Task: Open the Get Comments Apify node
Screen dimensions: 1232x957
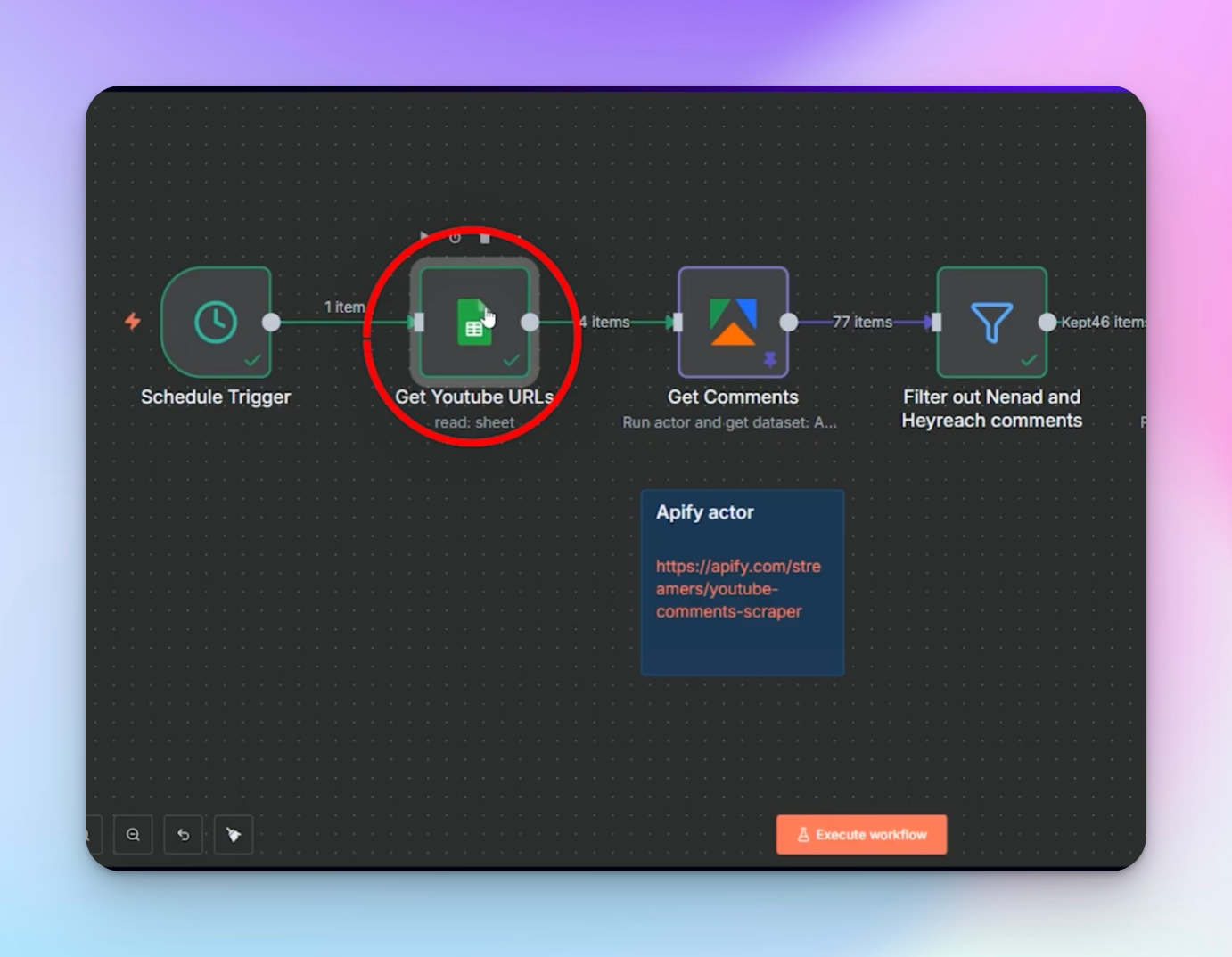Action: 733,322
